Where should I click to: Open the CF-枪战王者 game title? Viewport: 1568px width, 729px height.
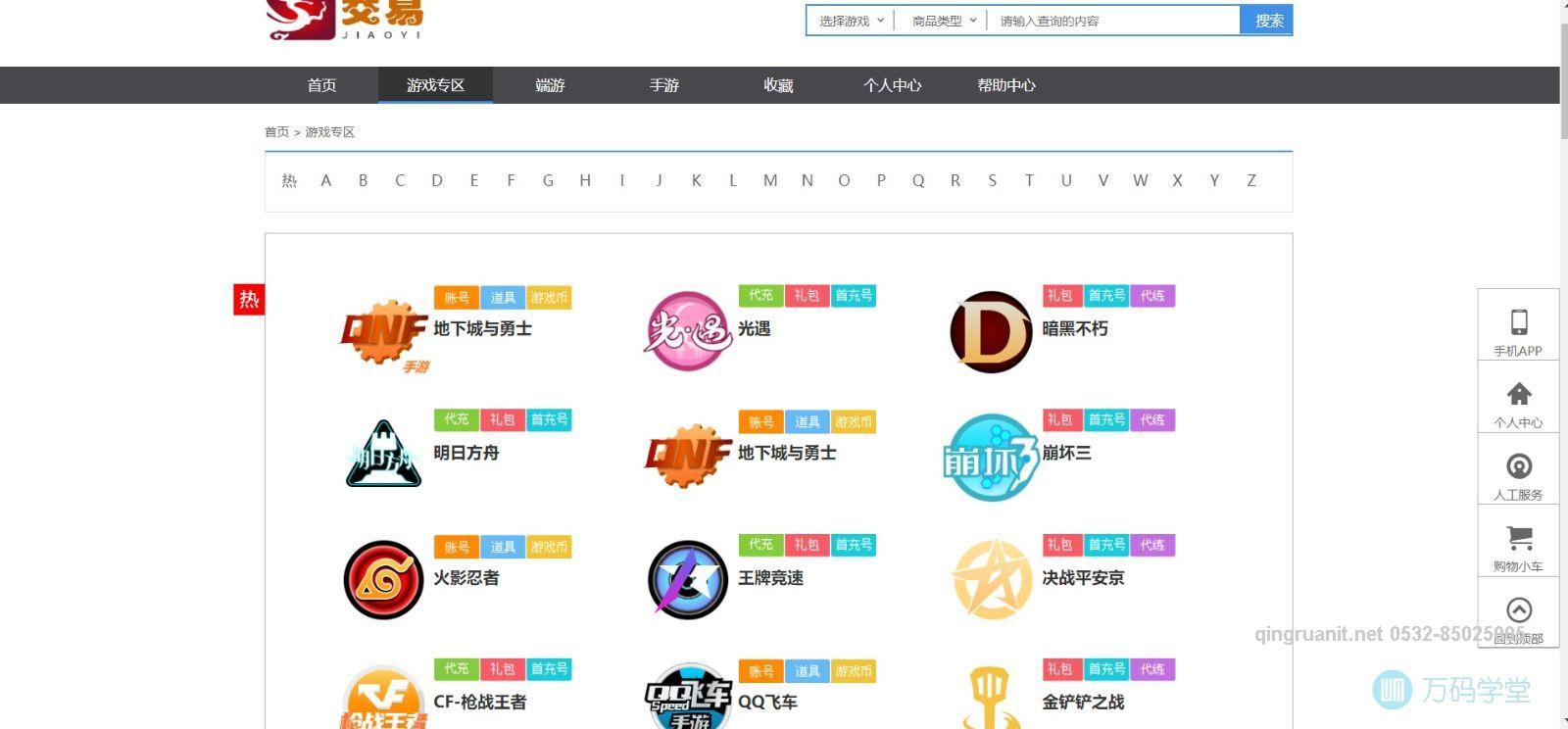coord(480,703)
